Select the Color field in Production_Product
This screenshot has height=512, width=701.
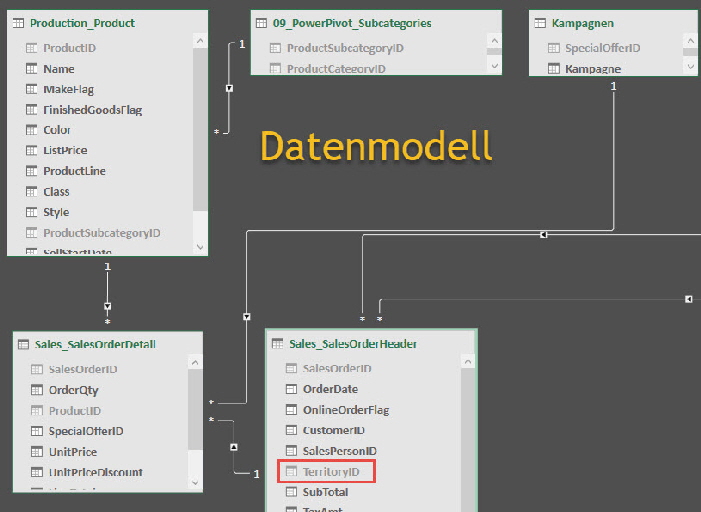coord(57,130)
